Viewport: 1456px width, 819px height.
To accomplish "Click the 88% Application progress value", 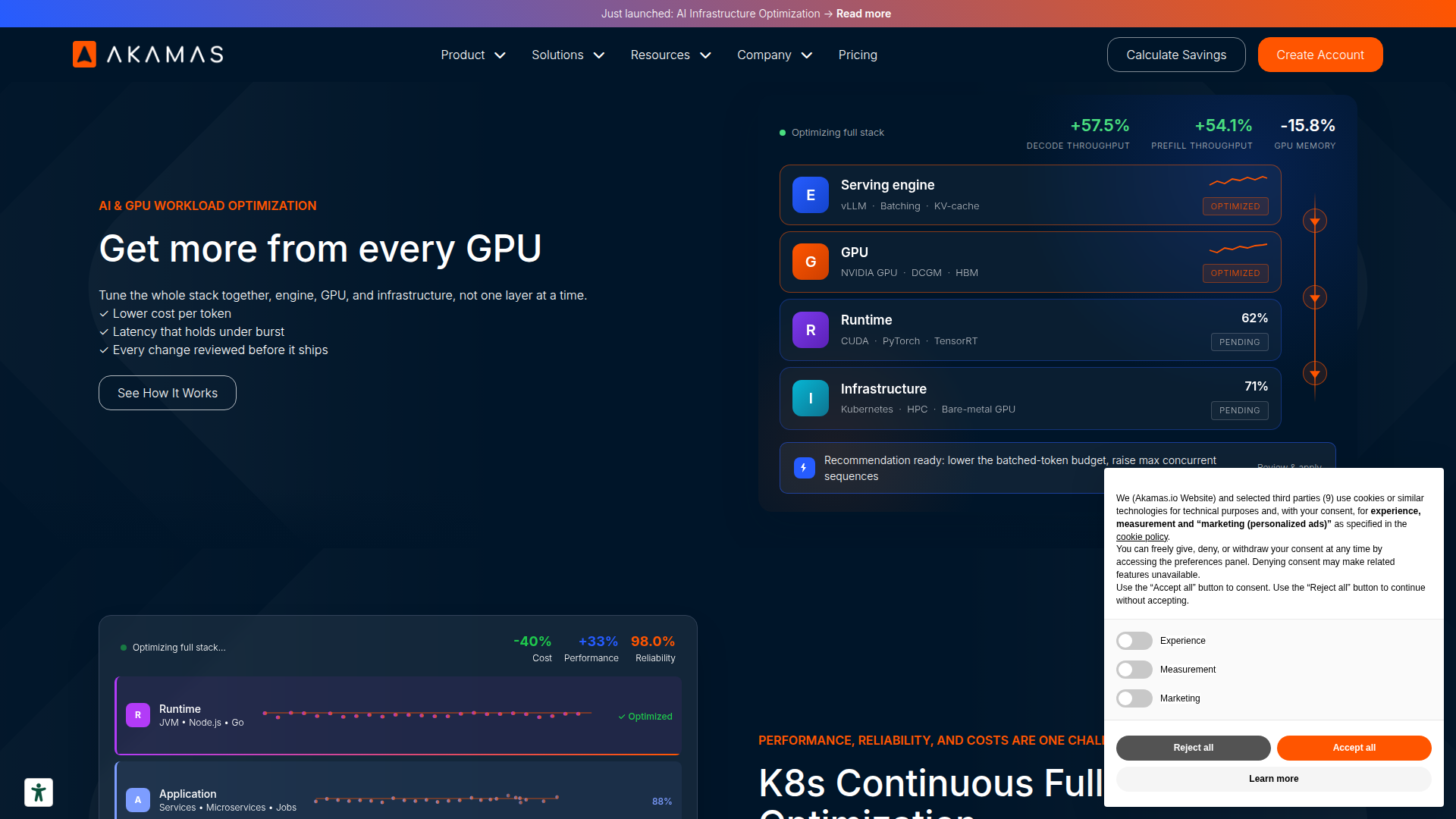I will click(662, 802).
